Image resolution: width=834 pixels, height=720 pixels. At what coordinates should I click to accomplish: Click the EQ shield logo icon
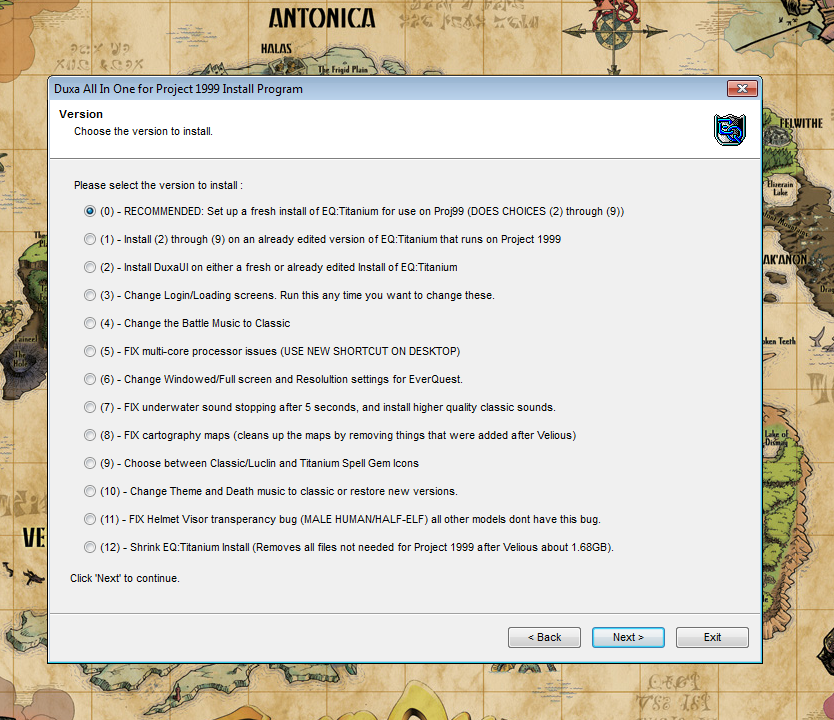[x=730, y=129]
